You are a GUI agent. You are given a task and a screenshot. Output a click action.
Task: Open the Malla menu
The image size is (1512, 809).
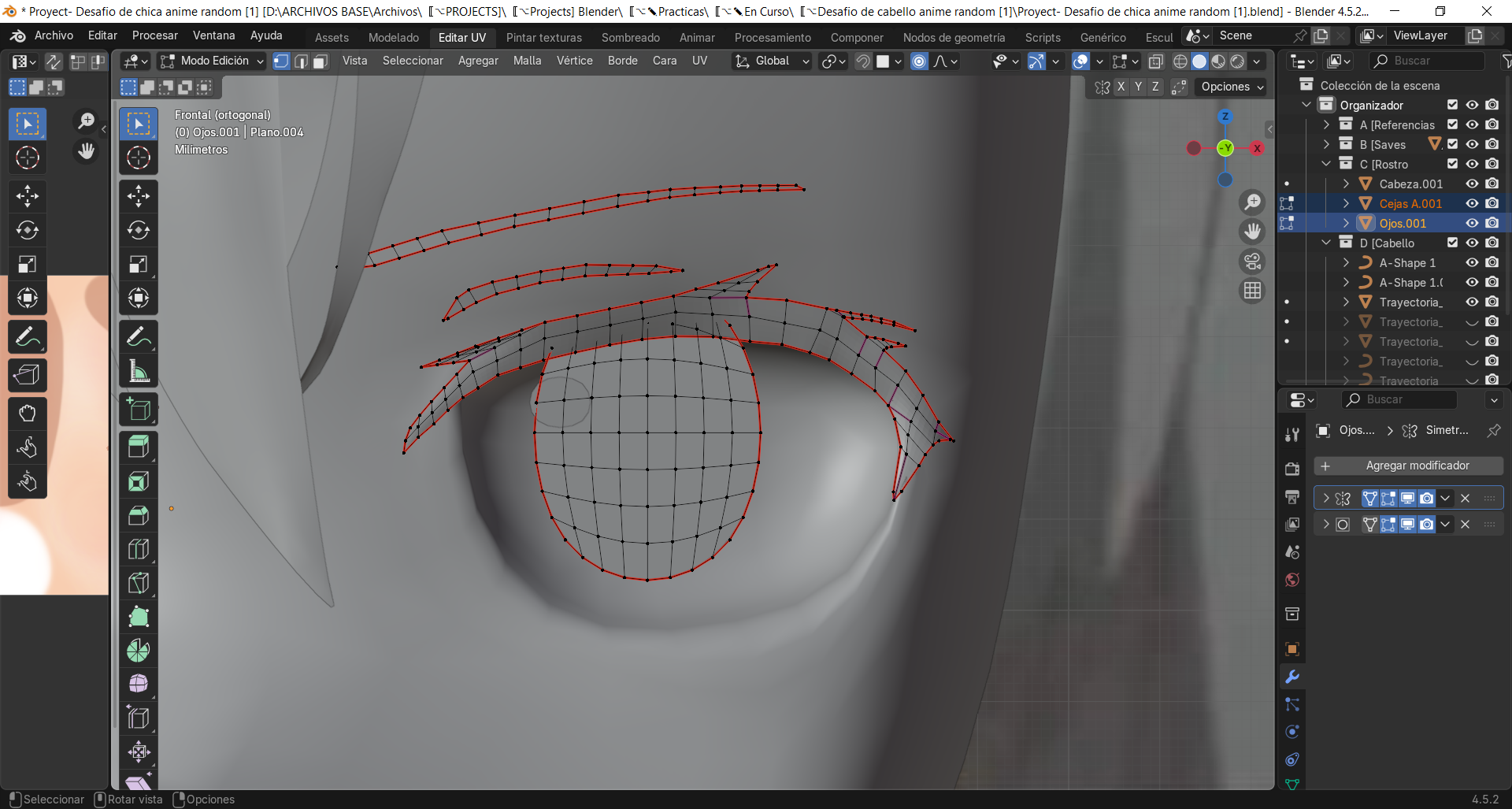click(527, 61)
